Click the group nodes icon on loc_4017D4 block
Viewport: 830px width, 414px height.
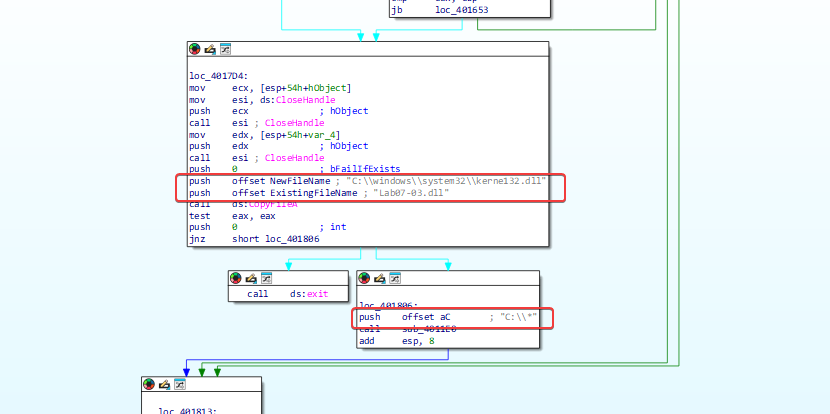pyautogui.click(x=225, y=49)
